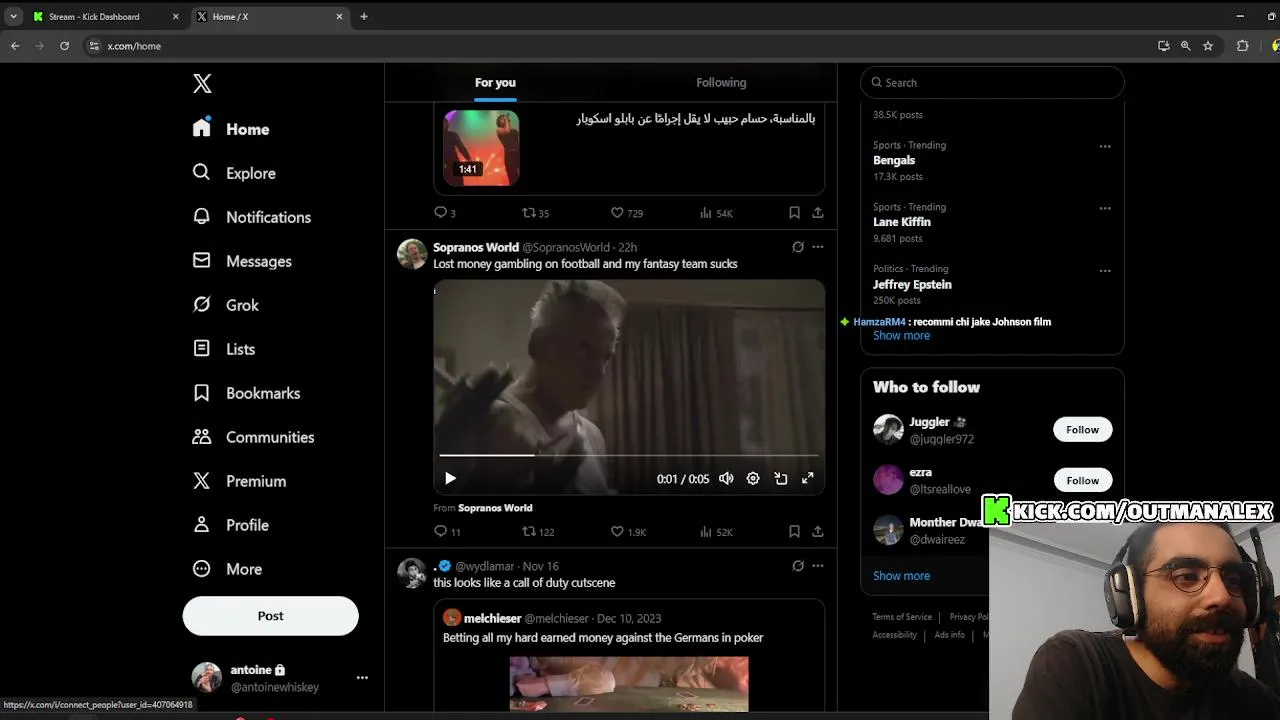Viewport: 1280px width, 720px height.
Task: Open Communities from the sidebar
Action: [254, 437]
